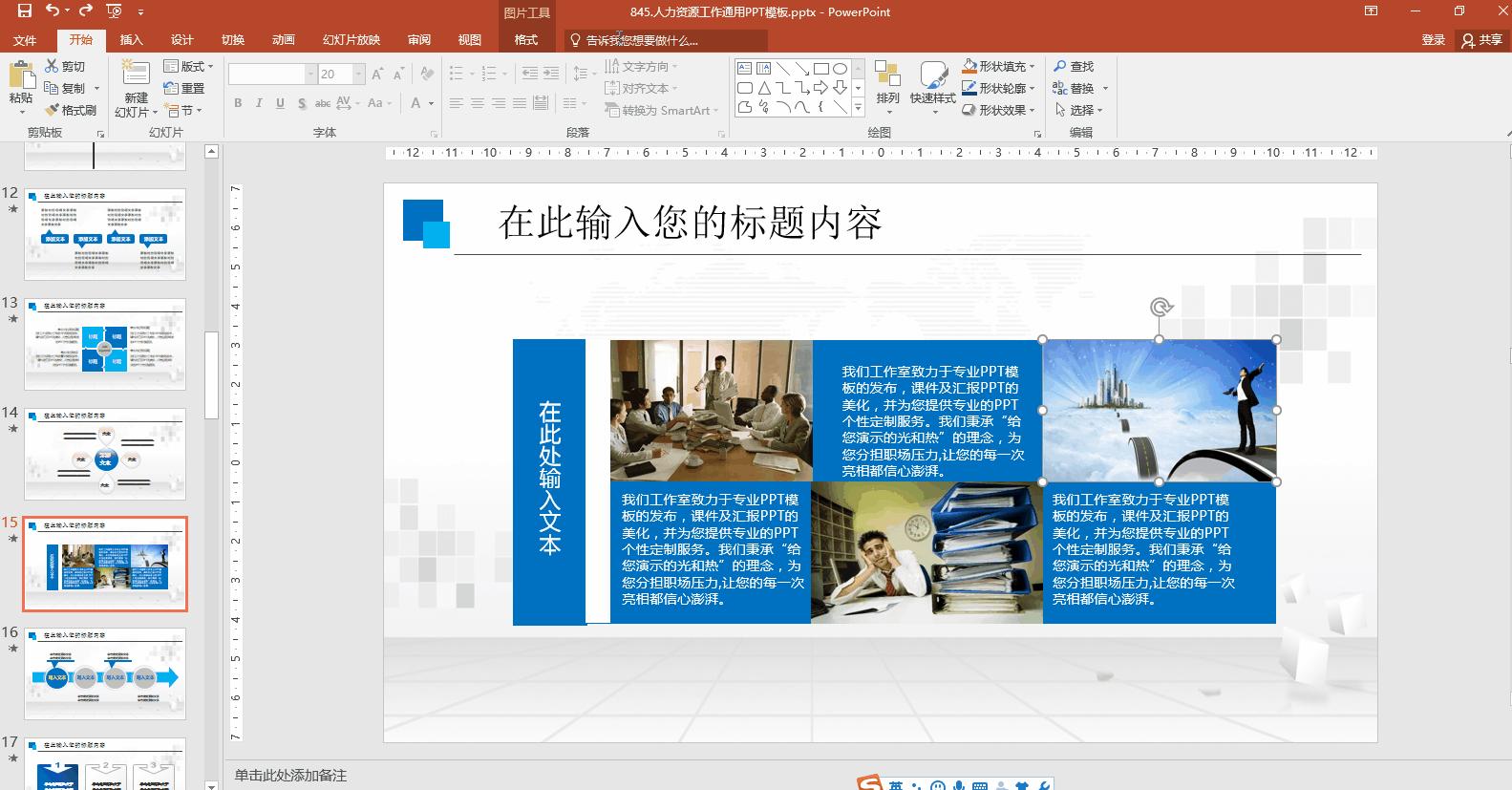Toggle Strikethrough (abc) formatting
Image resolution: width=1512 pixels, height=790 pixels.
pos(323,103)
